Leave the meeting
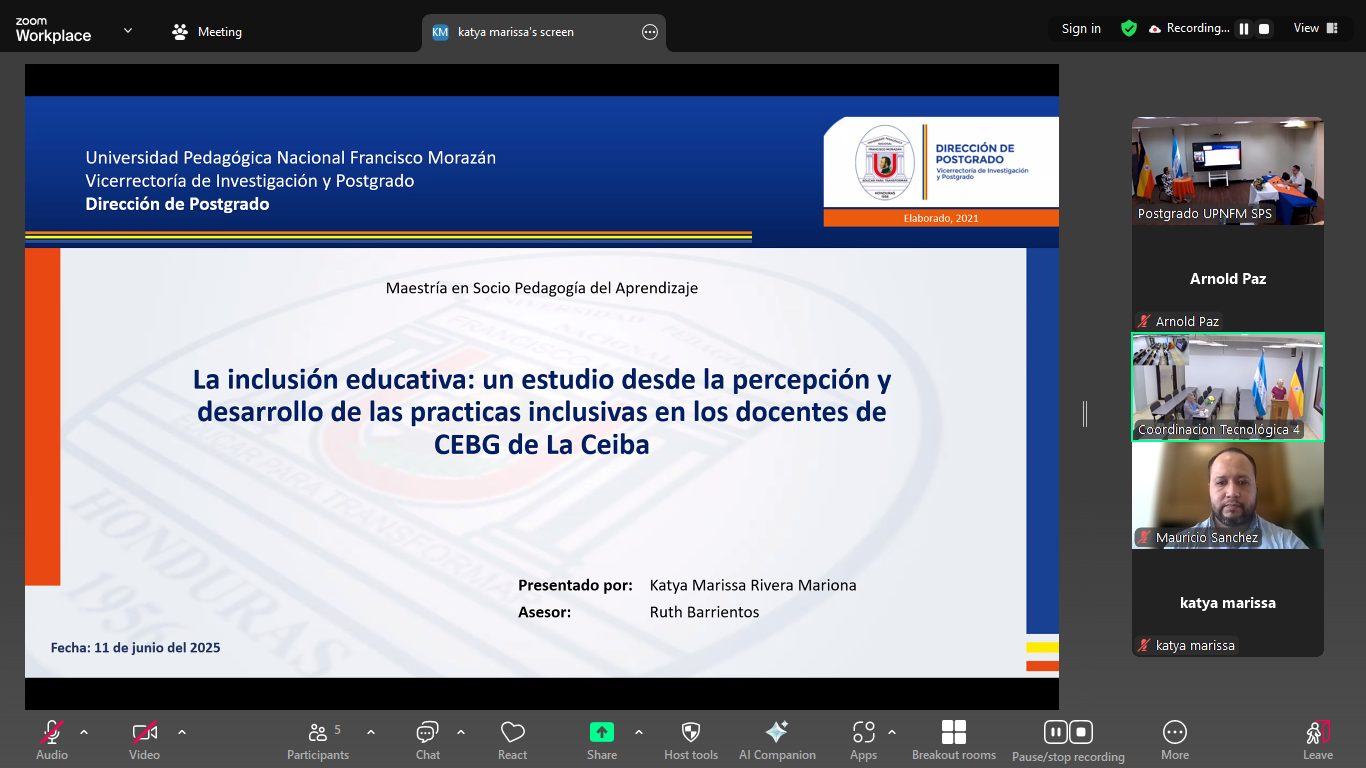Viewport: 1366px width, 768px height. [x=1318, y=740]
